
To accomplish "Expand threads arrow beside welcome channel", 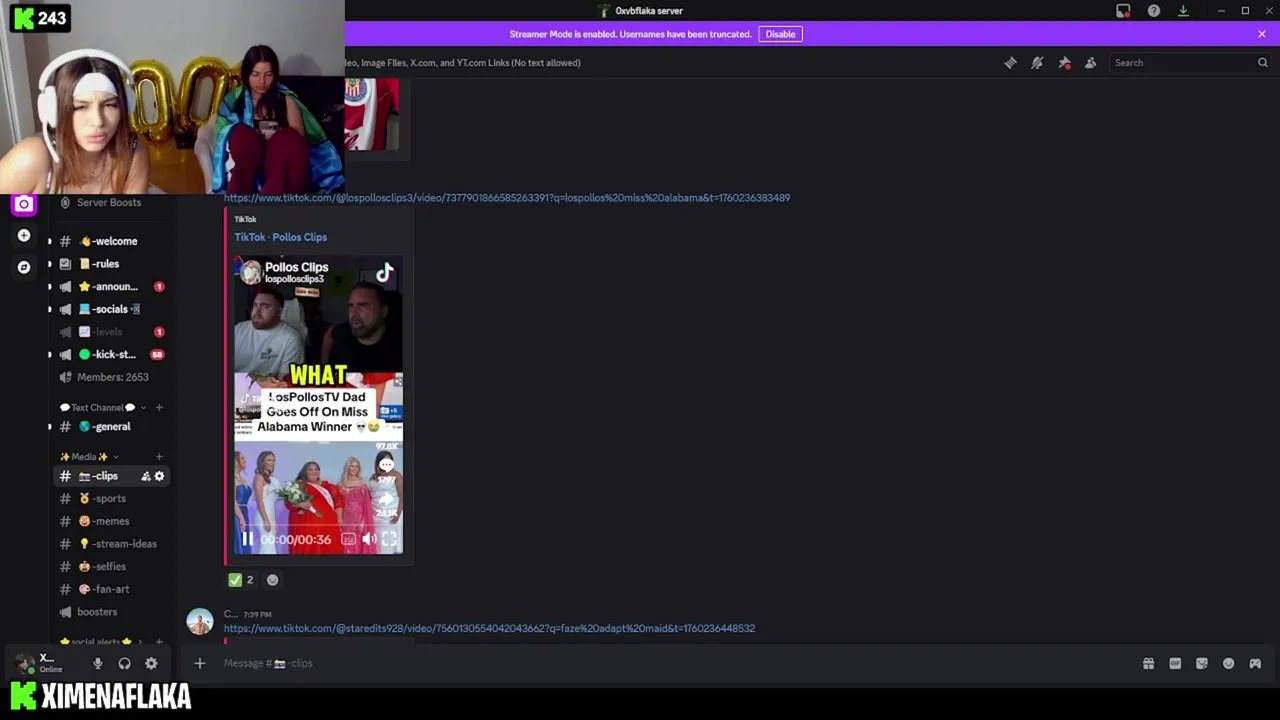I will (x=49, y=241).
